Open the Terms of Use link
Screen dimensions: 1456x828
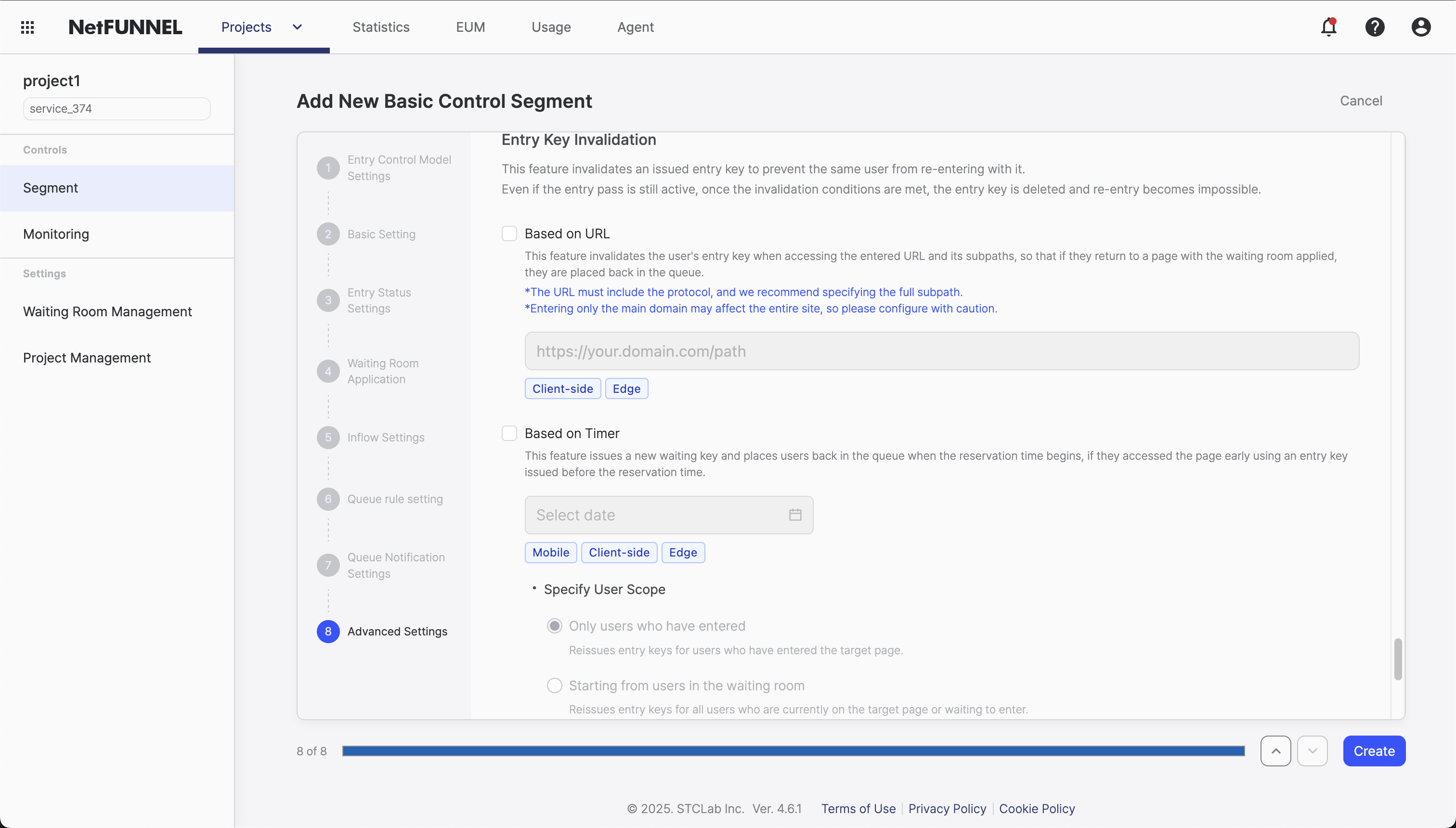tap(858, 808)
